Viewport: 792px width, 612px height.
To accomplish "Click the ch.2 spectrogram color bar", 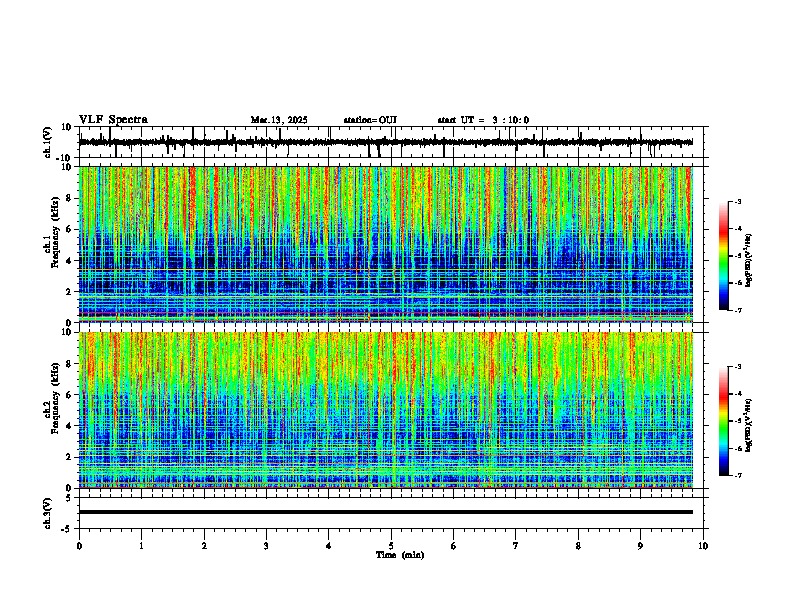I will tap(723, 421).
